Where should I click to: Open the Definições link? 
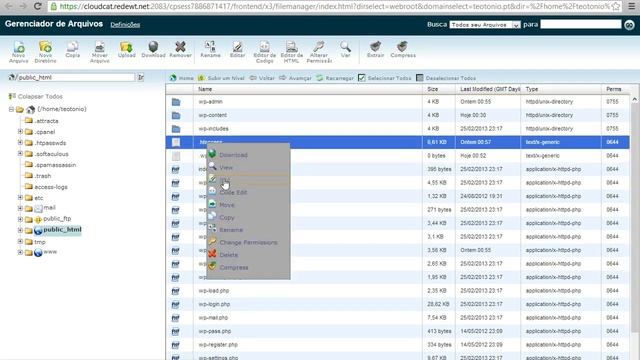point(125,25)
